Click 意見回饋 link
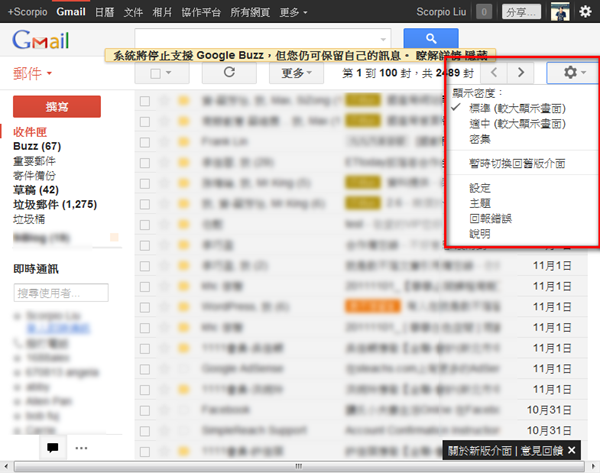 point(541,451)
